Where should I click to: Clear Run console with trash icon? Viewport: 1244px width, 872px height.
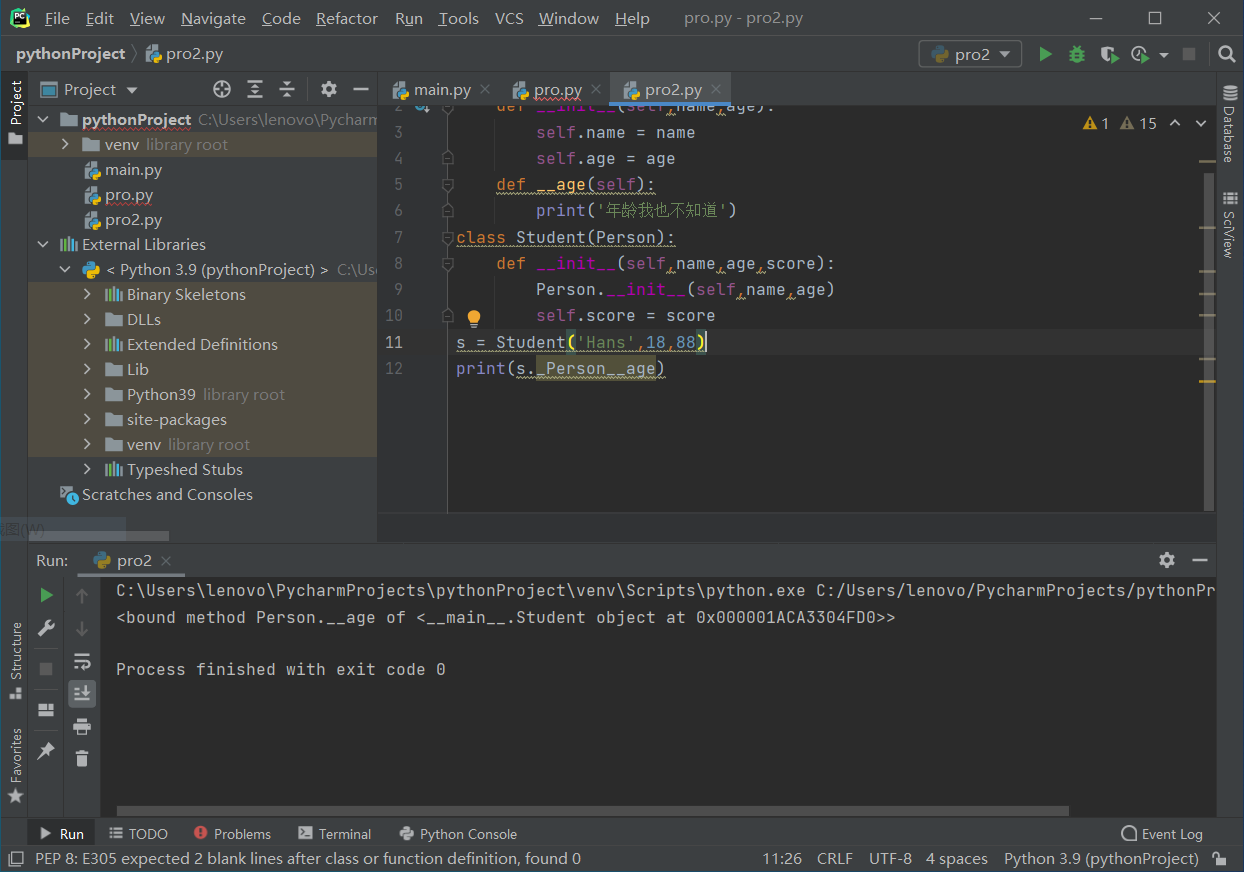(82, 758)
